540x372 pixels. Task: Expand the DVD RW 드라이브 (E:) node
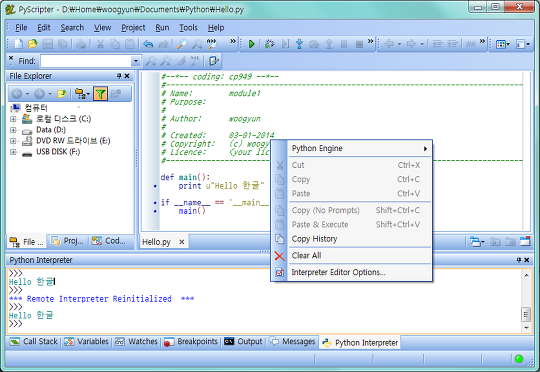[x=13, y=141]
